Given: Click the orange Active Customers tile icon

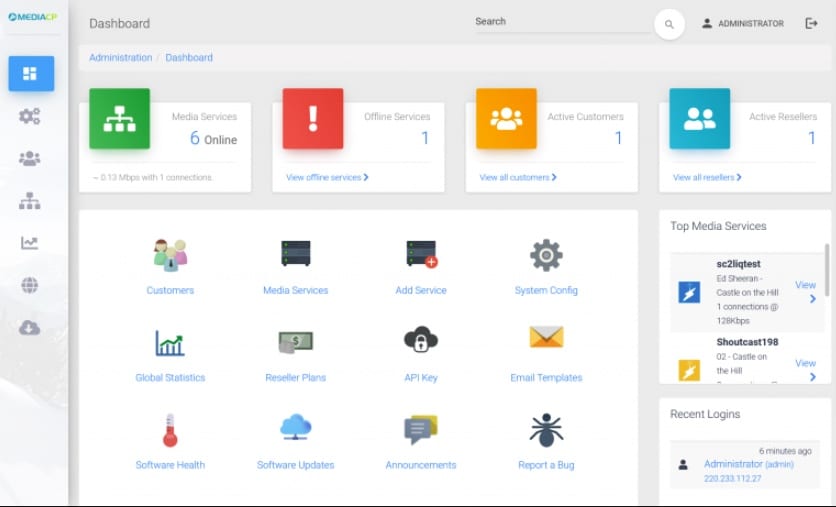Looking at the screenshot, I should coord(506,118).
